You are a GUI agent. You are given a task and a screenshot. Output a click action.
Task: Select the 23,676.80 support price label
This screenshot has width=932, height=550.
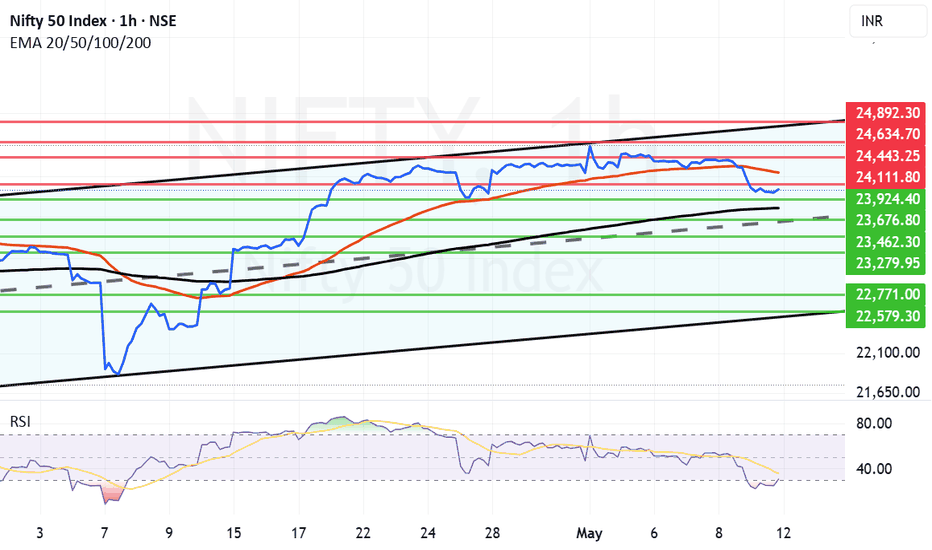[x=887, y=220]
